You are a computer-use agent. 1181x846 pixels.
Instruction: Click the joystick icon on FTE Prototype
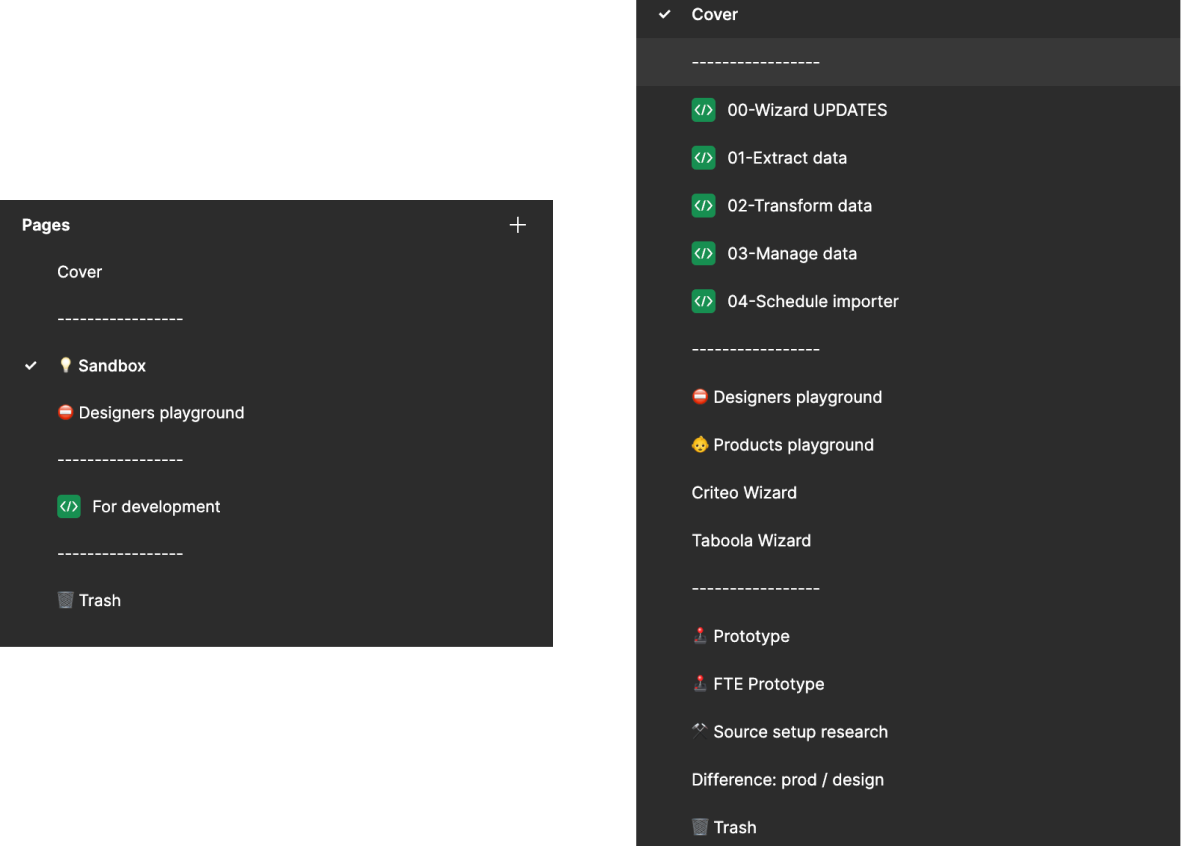pyautogui.click(x=700, y=682)
